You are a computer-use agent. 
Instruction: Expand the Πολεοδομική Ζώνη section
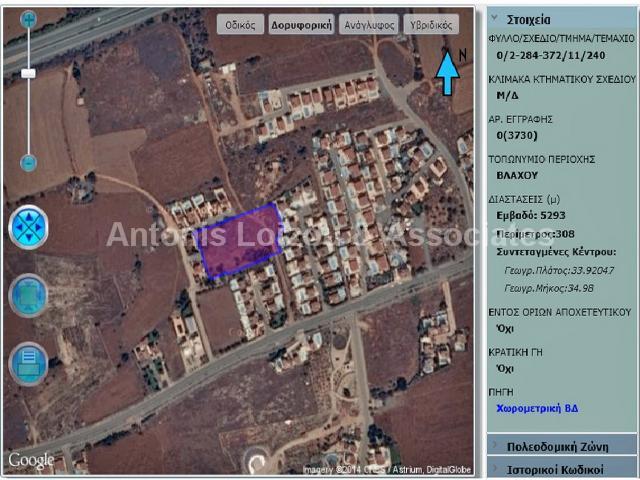click(562, 447)
